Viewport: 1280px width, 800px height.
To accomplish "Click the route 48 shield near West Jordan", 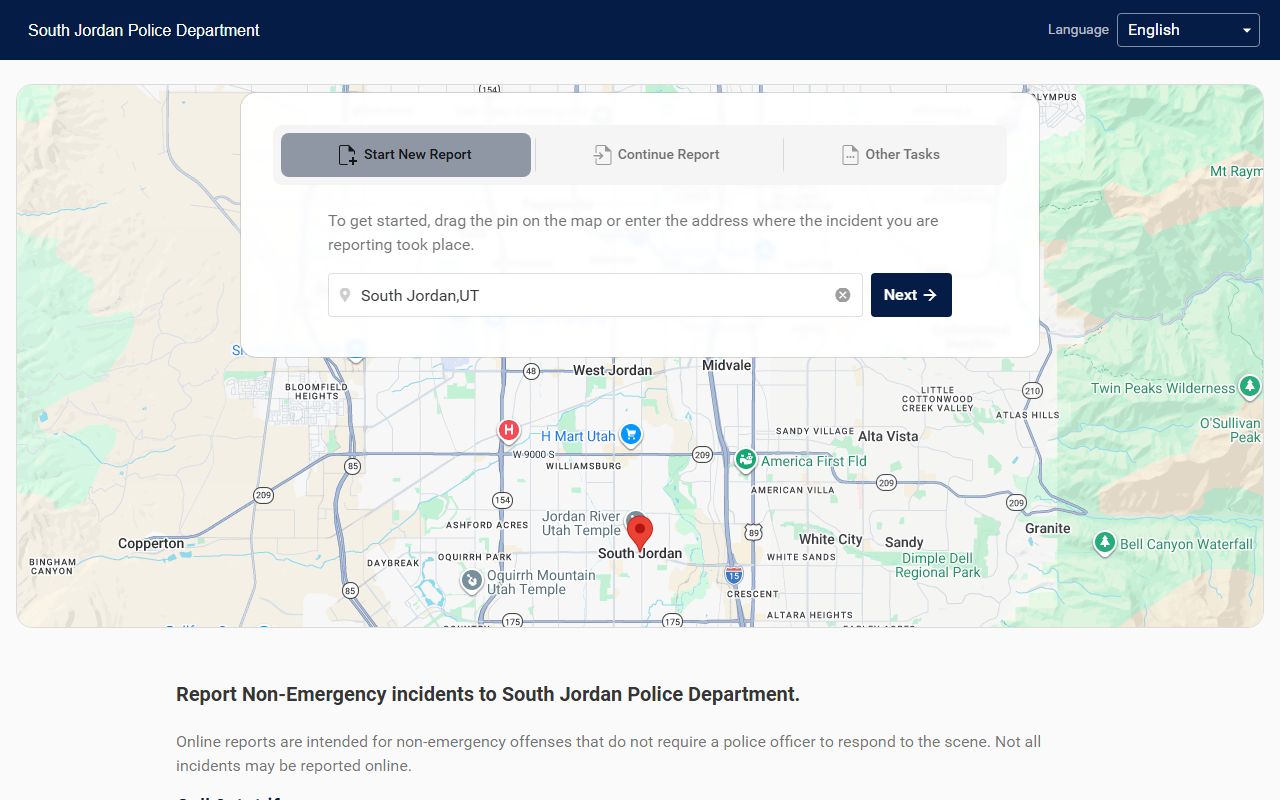I will pos(531,371).
